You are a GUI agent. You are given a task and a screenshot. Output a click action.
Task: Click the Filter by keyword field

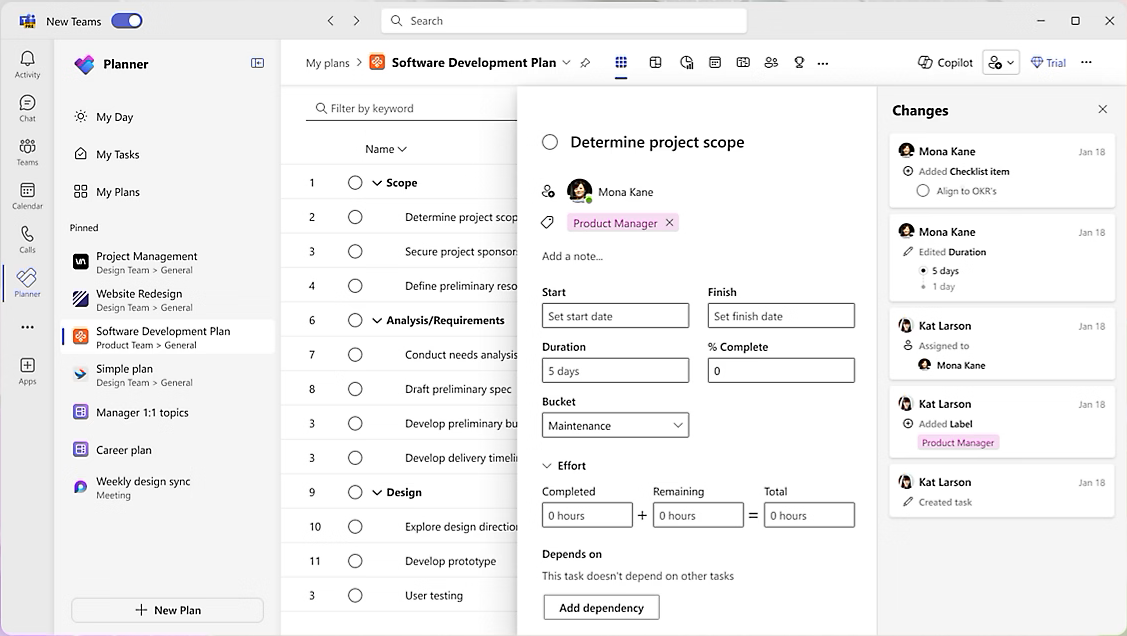(x=411, y=109)
